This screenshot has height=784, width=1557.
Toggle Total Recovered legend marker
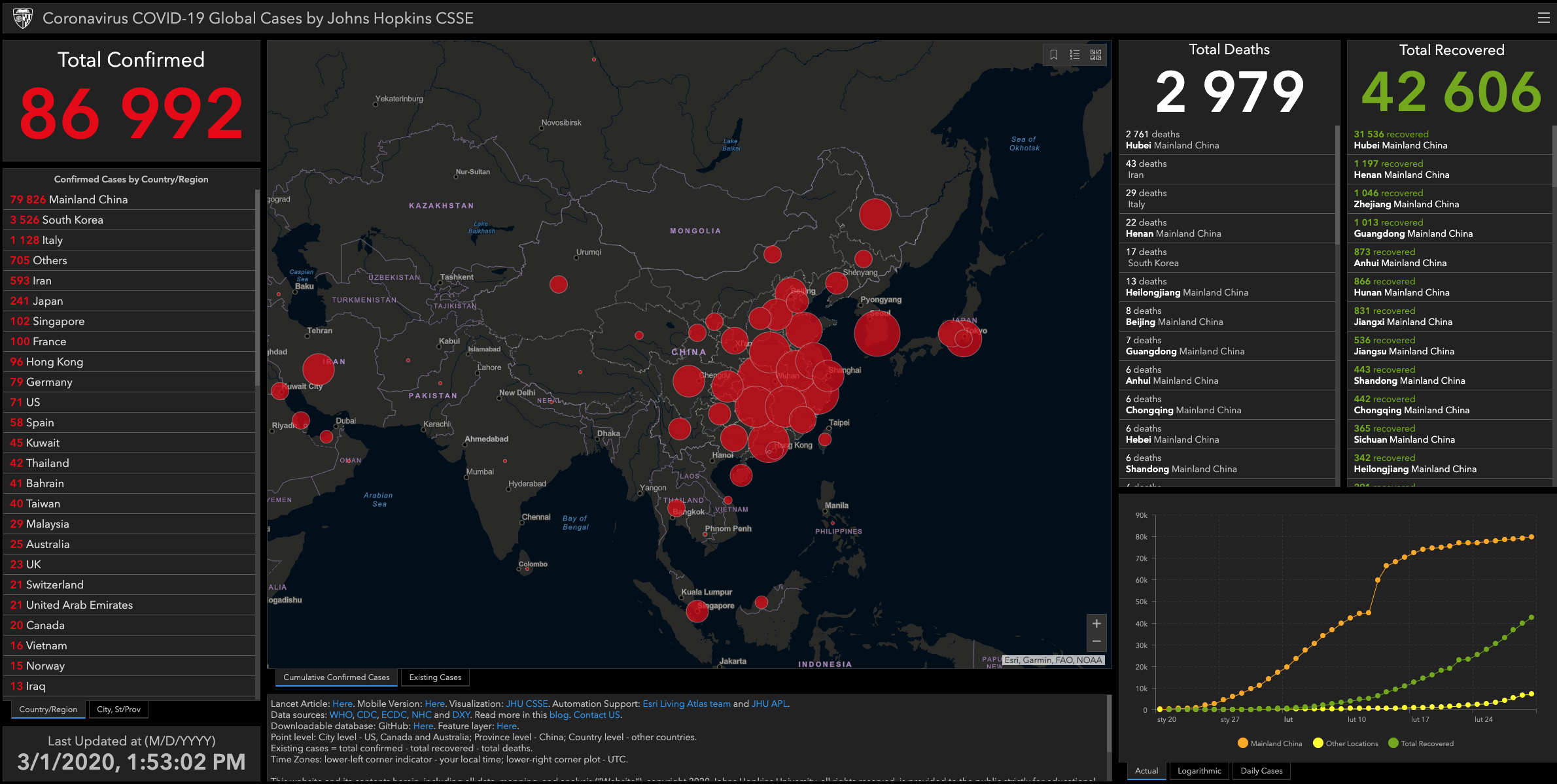pos(1393,743)
